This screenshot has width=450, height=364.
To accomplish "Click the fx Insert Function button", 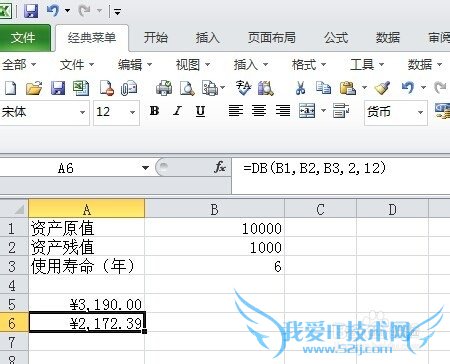I will tap(220, 167).
